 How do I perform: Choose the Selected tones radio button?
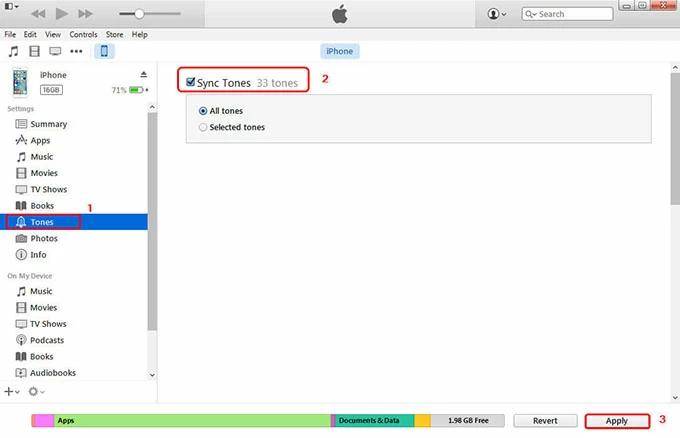click(x=204, y=127)
